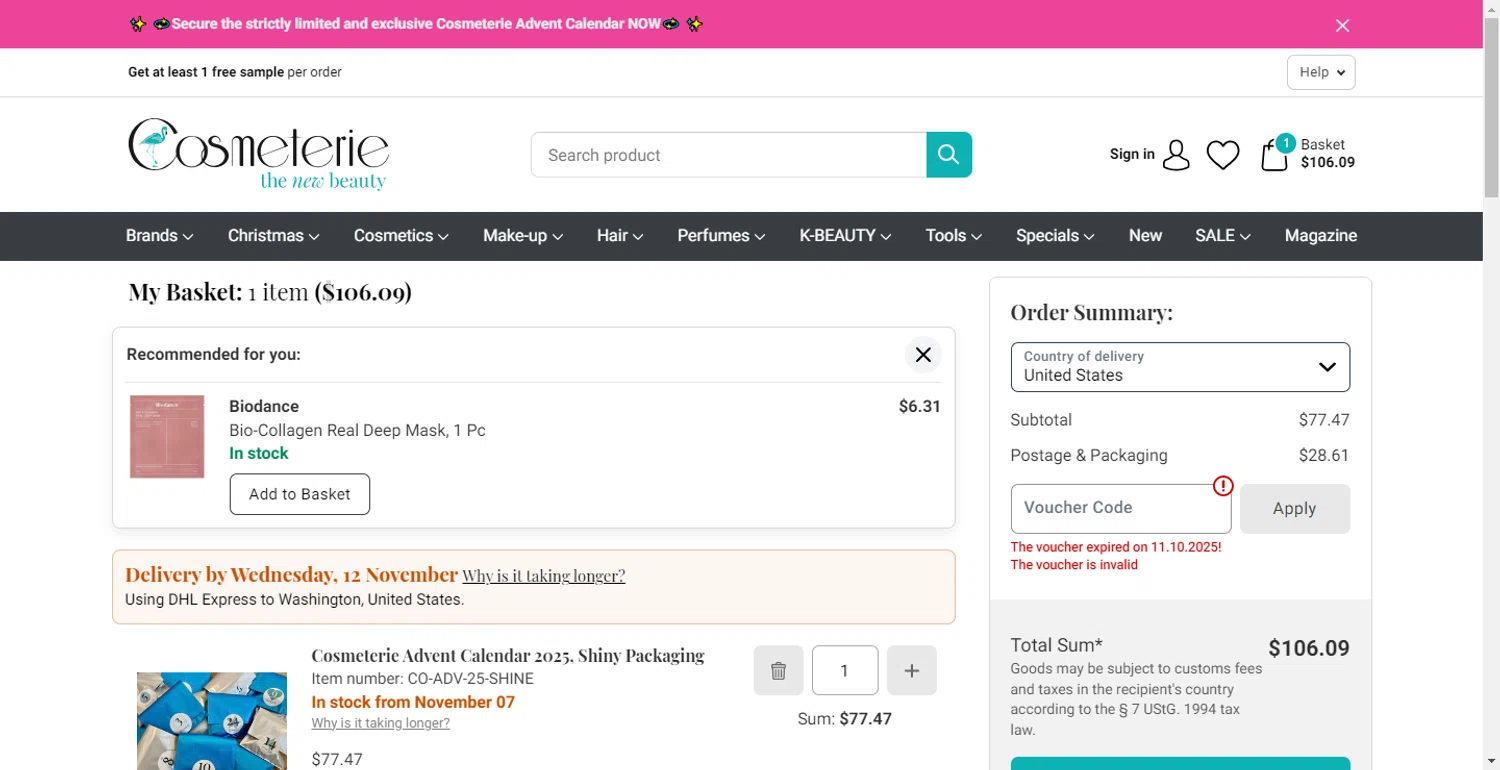Open the Help dropdown
Viewport: 1500px width, 770px height.
(1321, 72)
